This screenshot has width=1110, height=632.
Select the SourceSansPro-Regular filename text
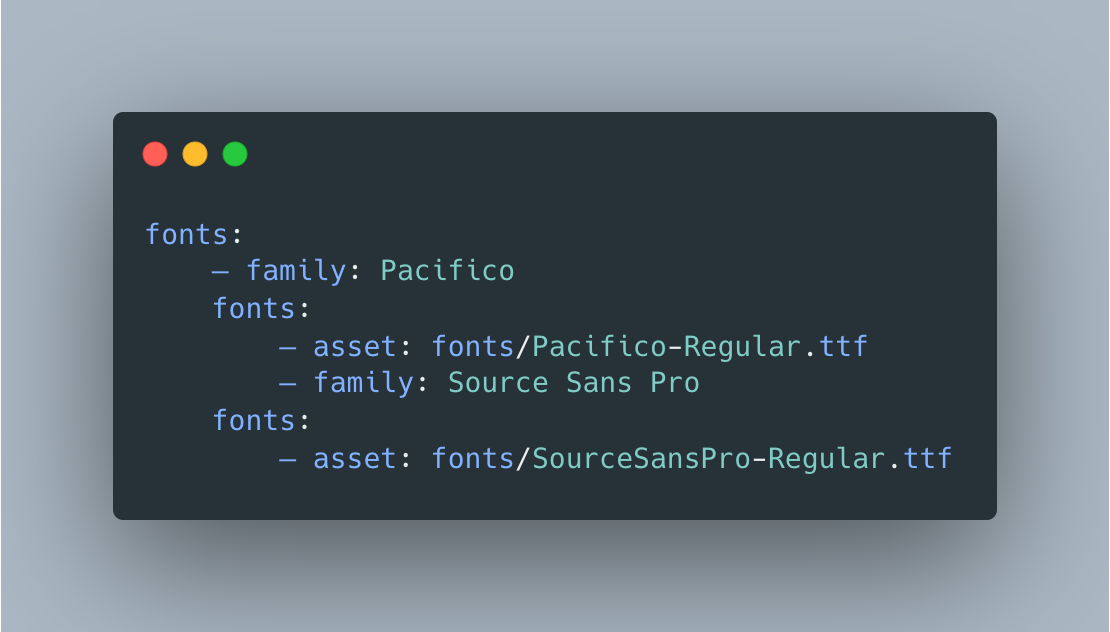pos(709,459)
